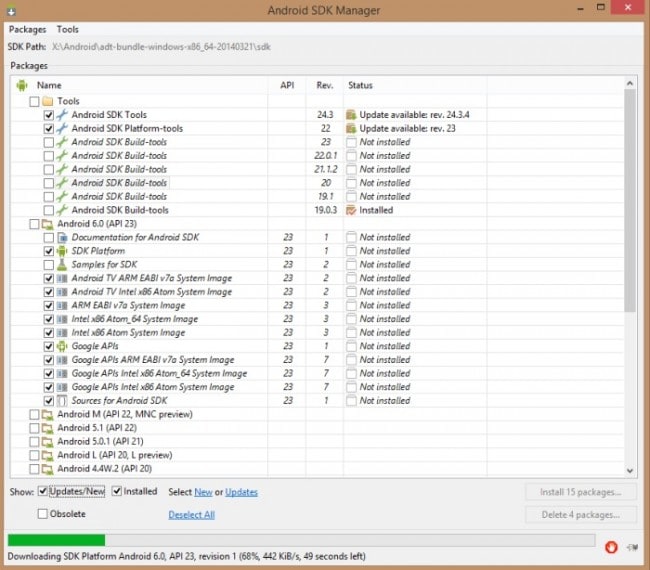Click the Sources for Android SDK icon
The height and width of the screenshot is (570, 650).
62,401
